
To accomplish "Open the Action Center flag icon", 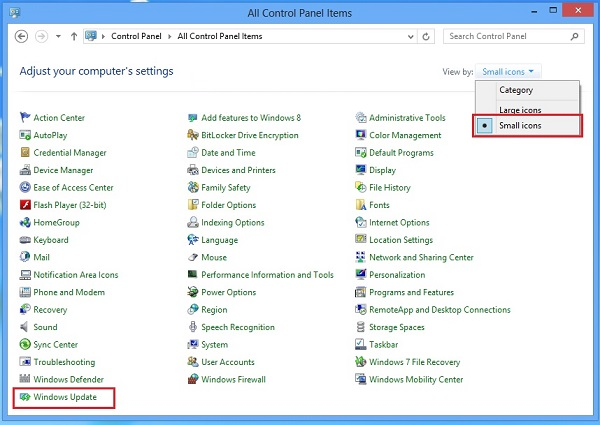I will (x=25, y=118).
